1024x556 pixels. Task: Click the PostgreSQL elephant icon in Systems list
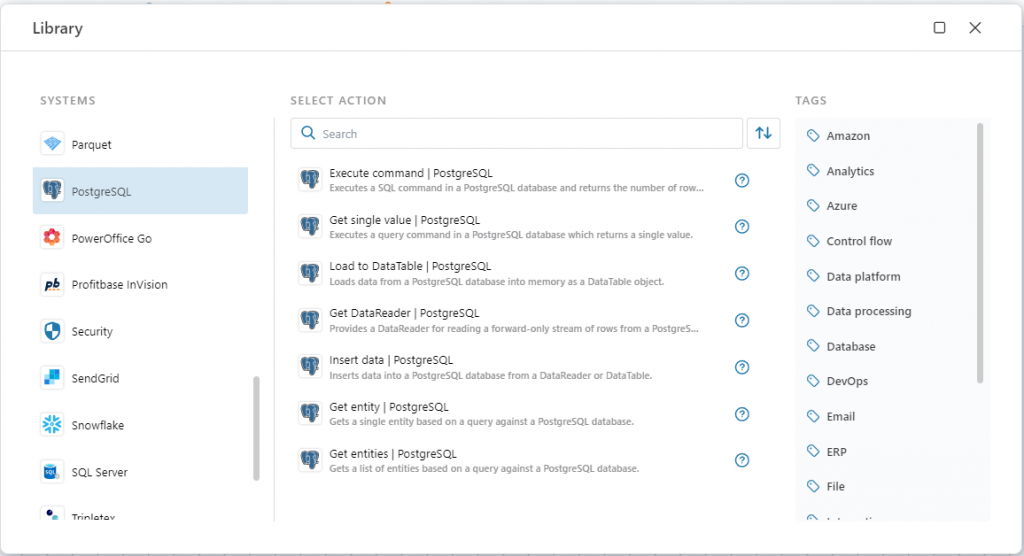click(52, 191)
